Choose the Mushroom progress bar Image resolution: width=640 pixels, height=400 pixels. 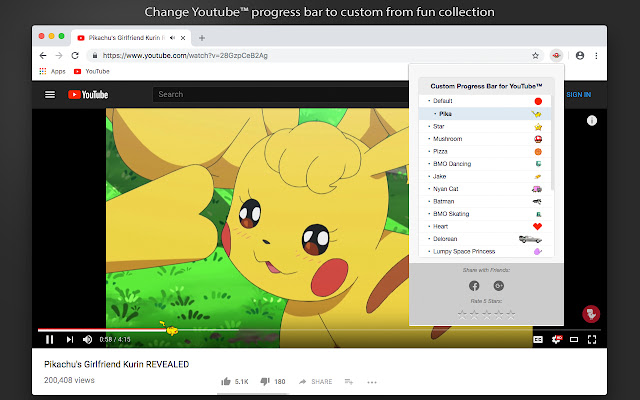(484, 139)
